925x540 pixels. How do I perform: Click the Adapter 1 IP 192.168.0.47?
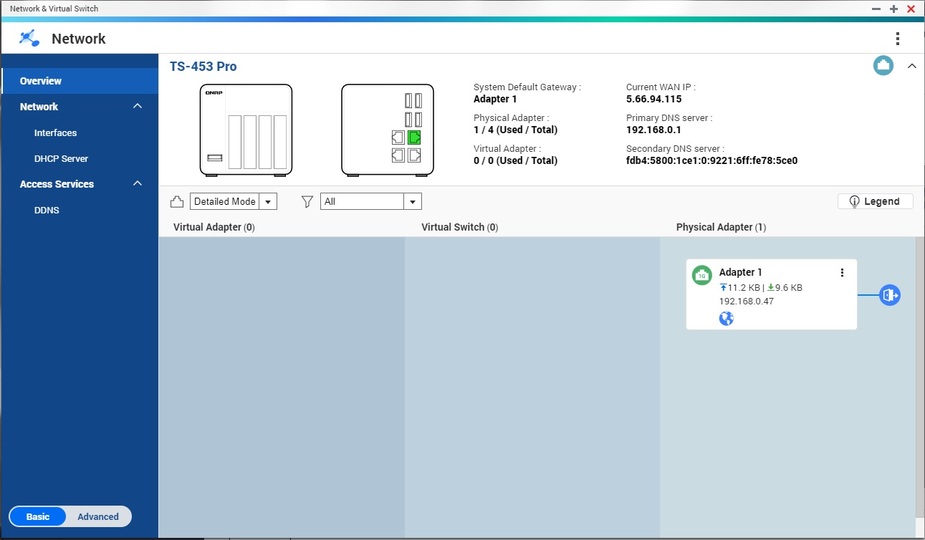(x=746, y=301)
